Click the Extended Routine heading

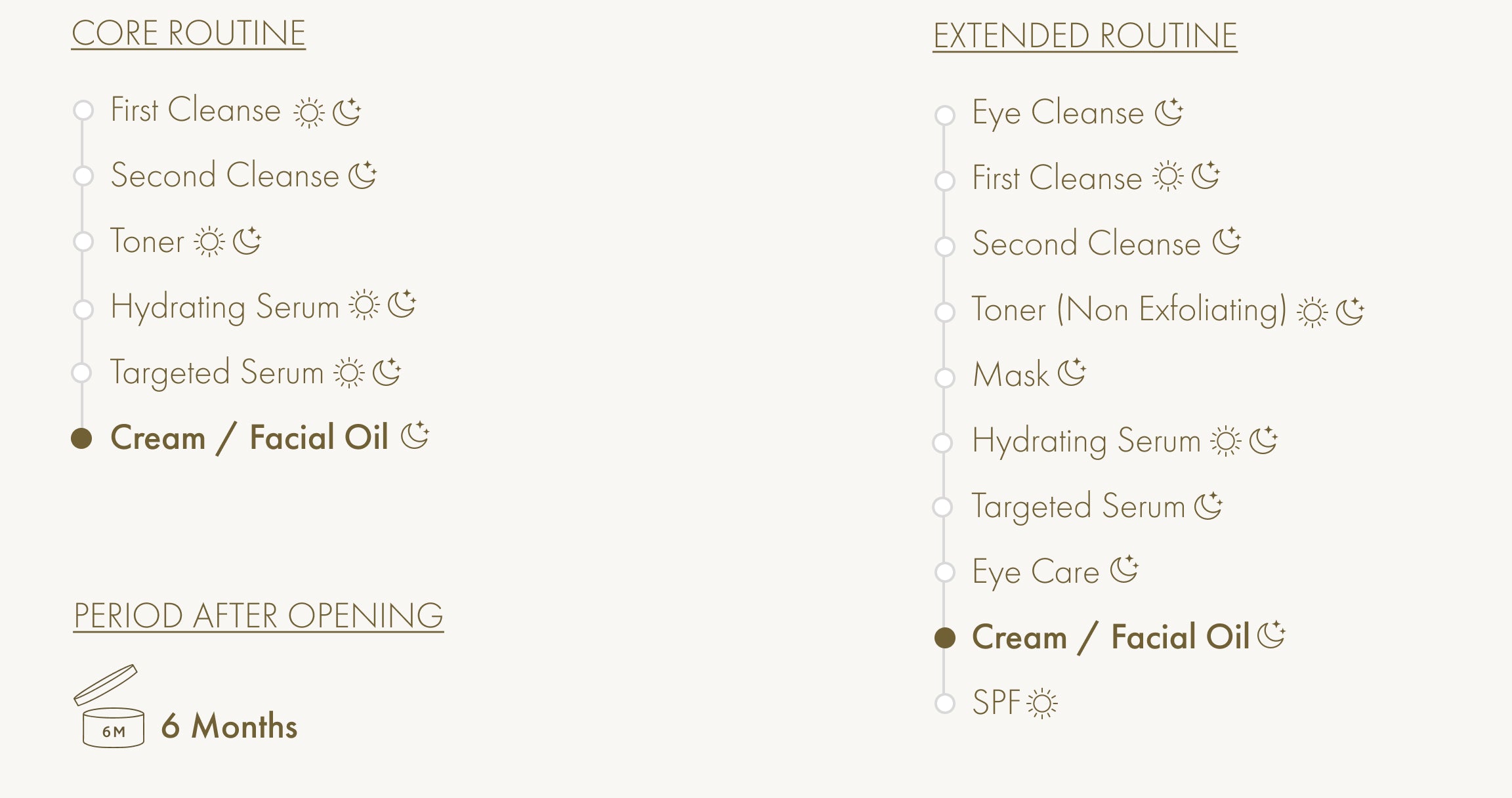tap(1085, 35)
